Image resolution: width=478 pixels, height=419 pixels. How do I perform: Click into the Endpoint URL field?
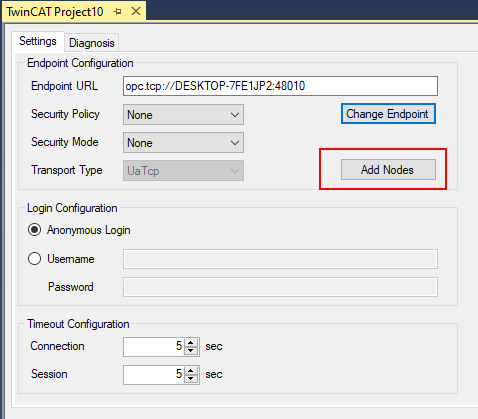point(280,86)
